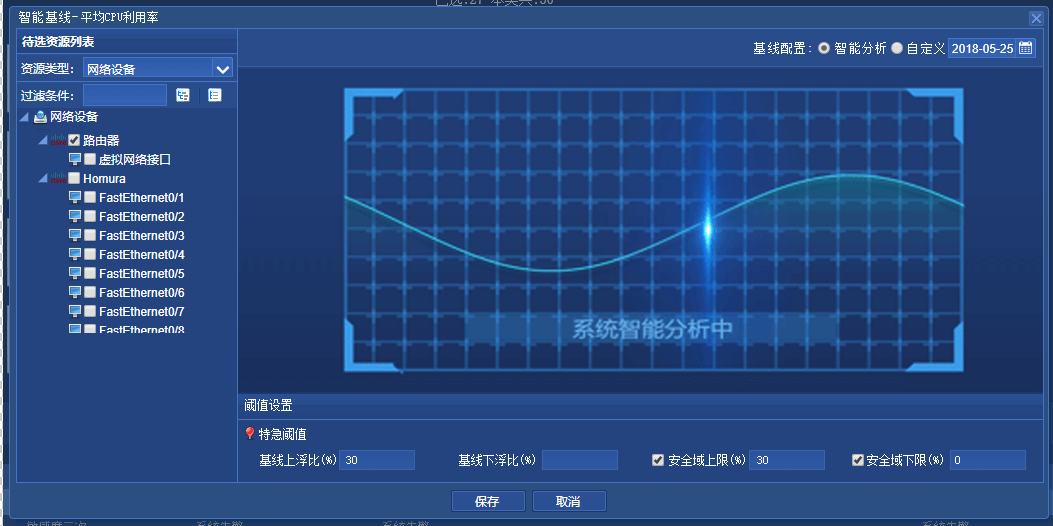The image size is (1053, 526).
Task: Click the 基线下浮比 input field
Action: 580,460
